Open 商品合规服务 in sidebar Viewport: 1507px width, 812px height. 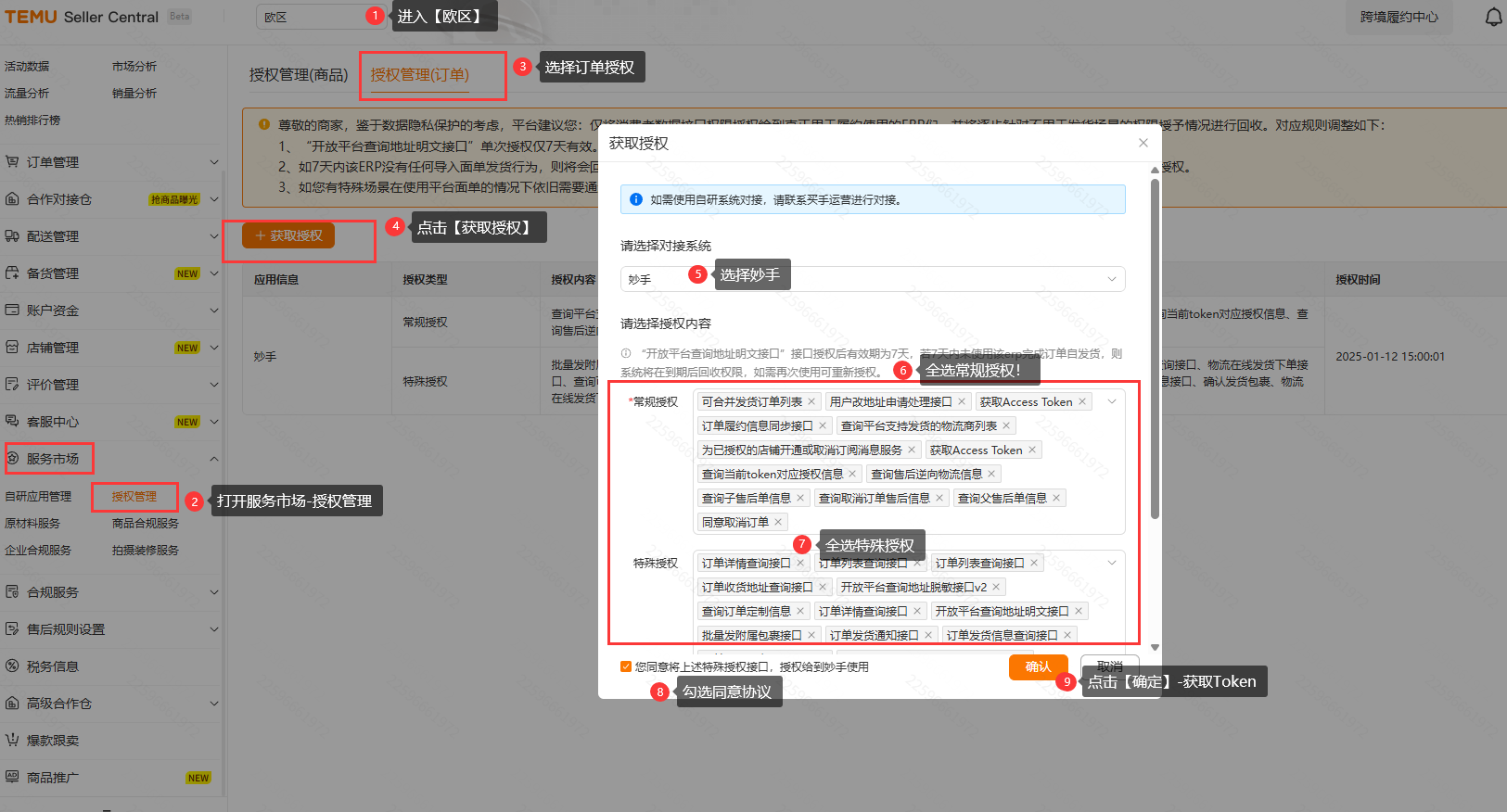146,524
